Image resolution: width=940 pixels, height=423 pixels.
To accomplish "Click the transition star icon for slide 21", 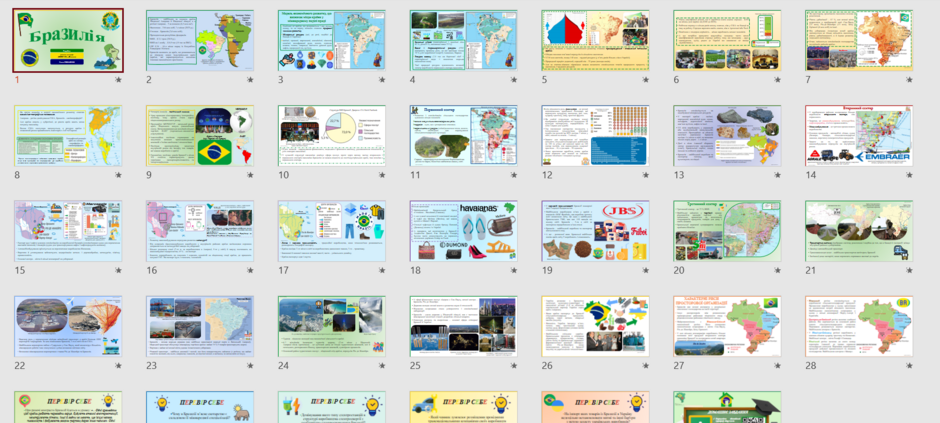I will tap(909, 270).
